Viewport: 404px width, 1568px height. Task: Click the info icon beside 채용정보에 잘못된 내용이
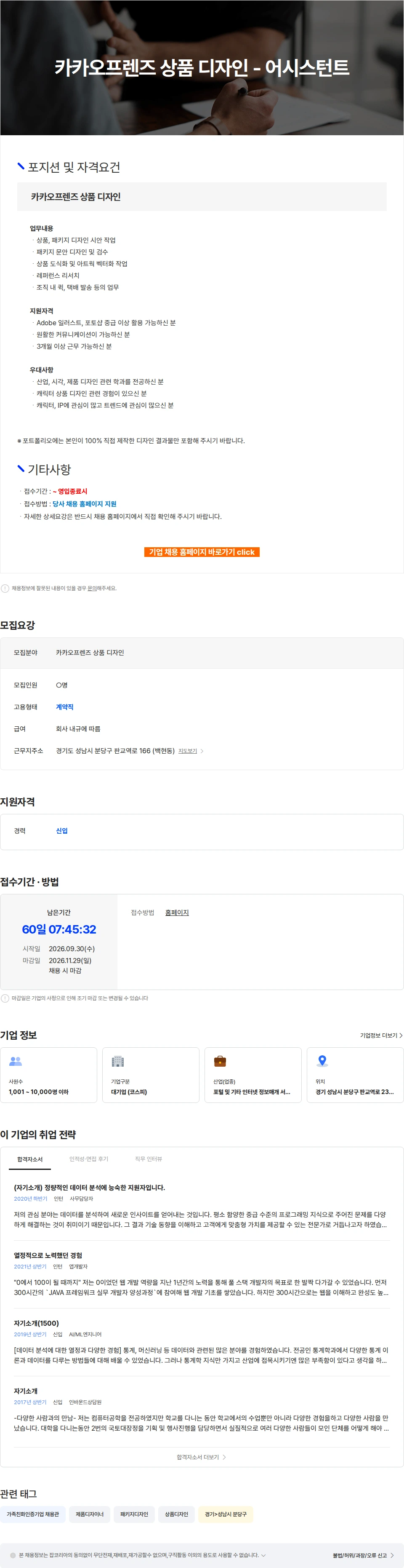[x=5, y=588]
